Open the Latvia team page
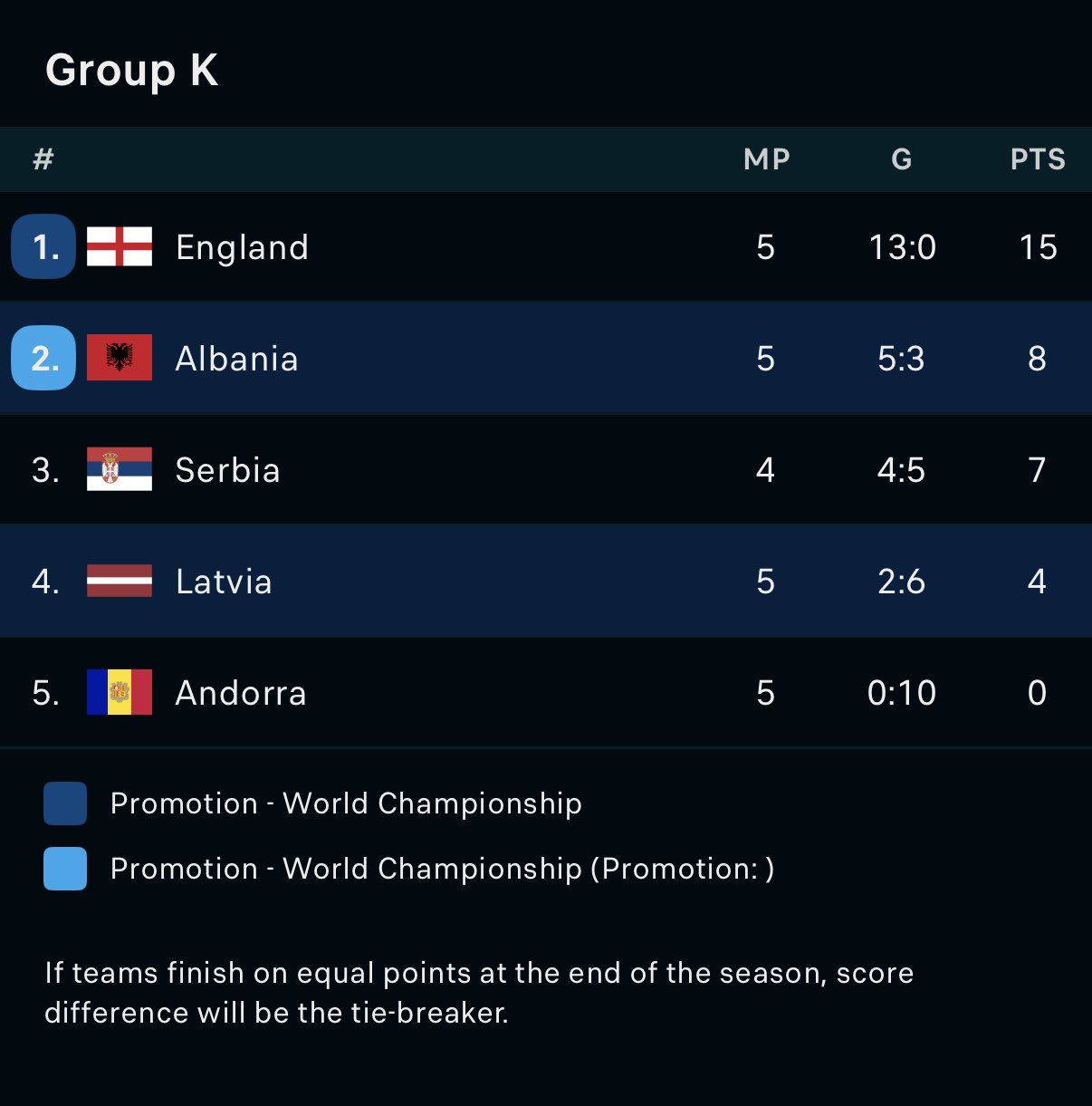The image size is (1092, 1106). (x=224, y=582)
